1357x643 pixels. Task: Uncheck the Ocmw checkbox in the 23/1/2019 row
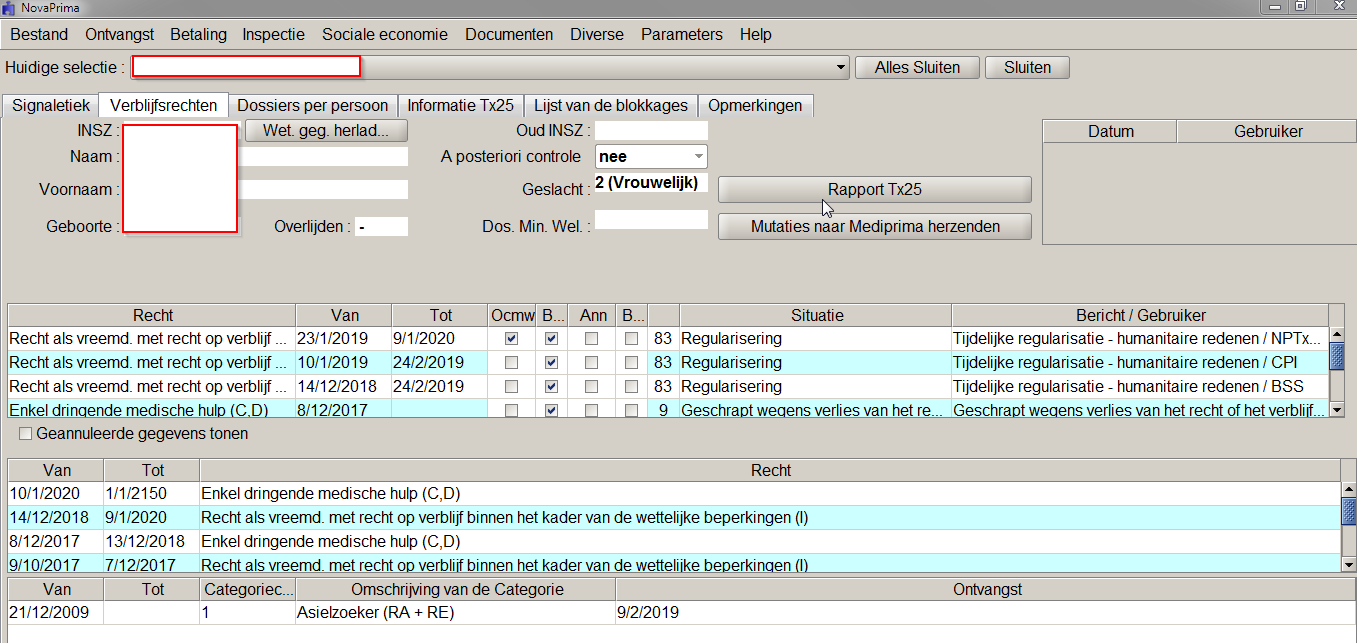click(512, 339)
